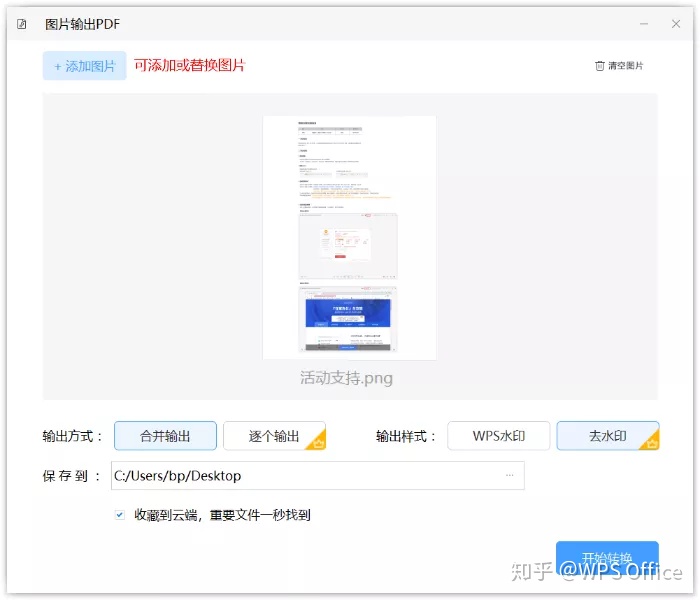Image resolution: width=700 pixels, height=600 pixels.
Task: Choose 合并输出 output mode
Action: 165,436
